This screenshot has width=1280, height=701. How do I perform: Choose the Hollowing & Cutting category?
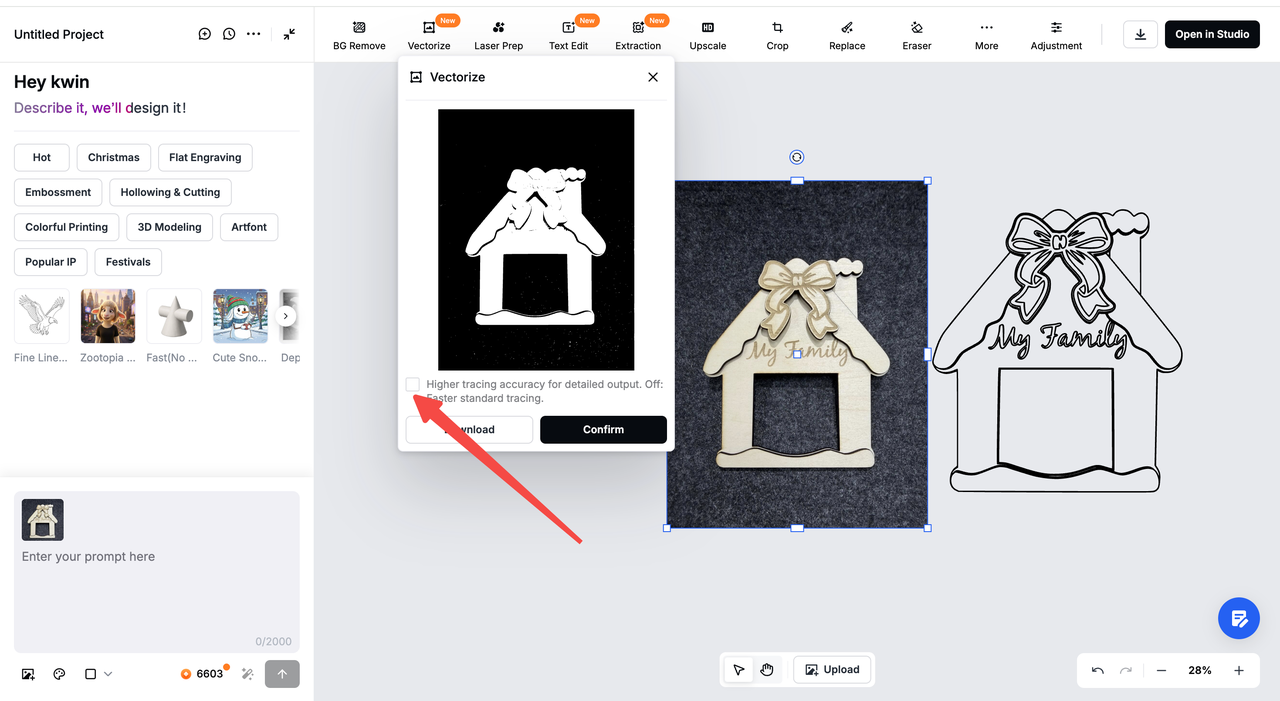tap(170, 192)
